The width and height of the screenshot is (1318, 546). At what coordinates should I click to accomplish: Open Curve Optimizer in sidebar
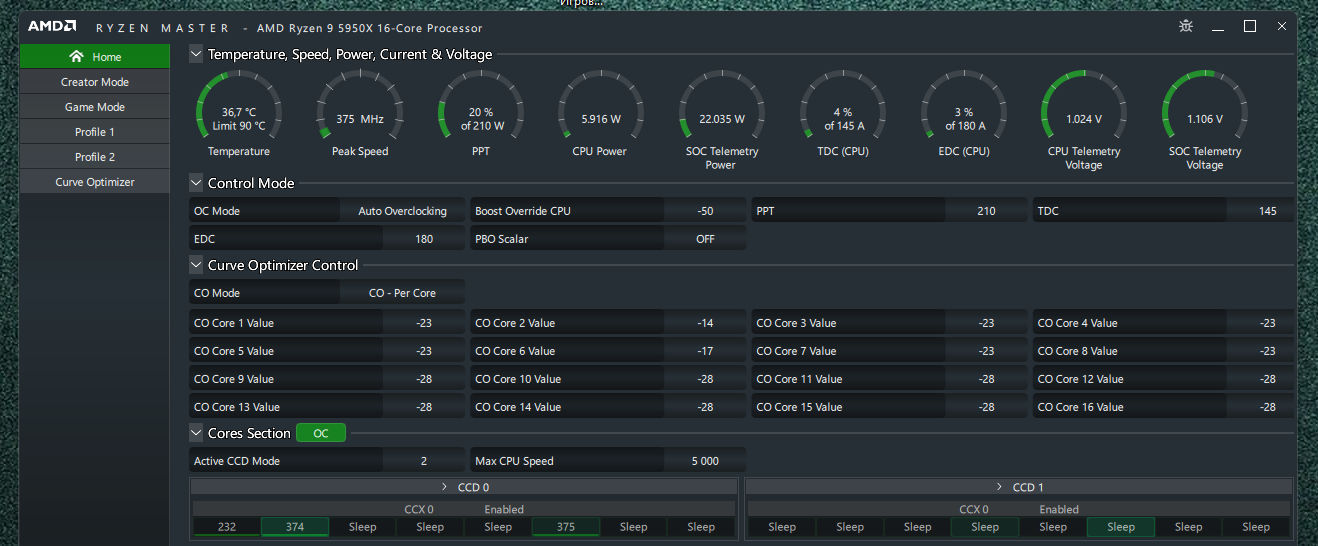pyautogui.click(x=95, y=182)
